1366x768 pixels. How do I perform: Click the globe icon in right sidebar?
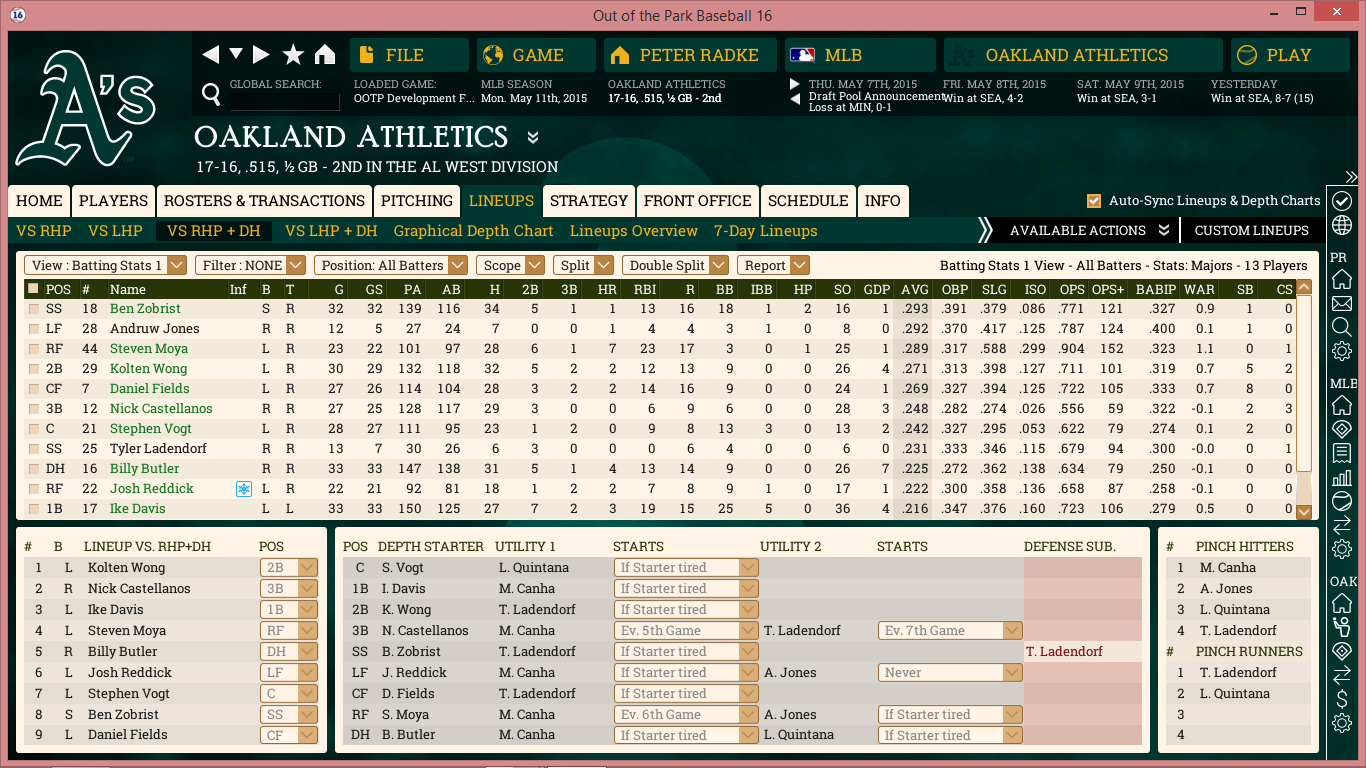click(1342, 224)
